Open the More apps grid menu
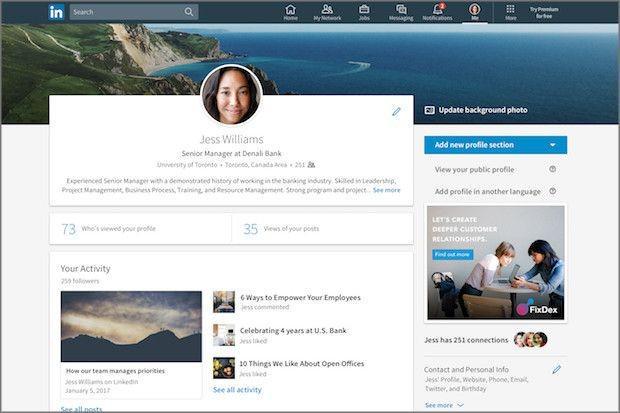 (x=510, y=12)
